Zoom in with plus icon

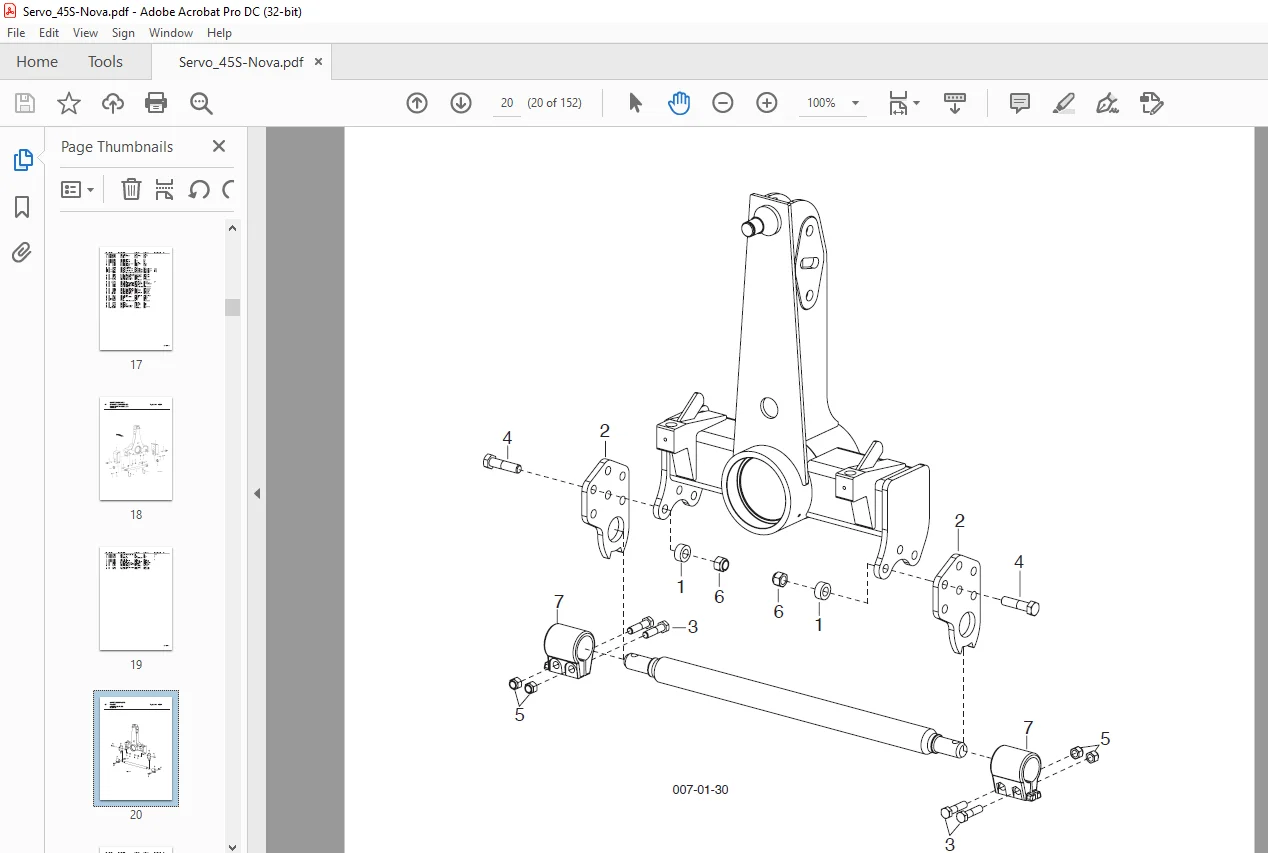767,103
